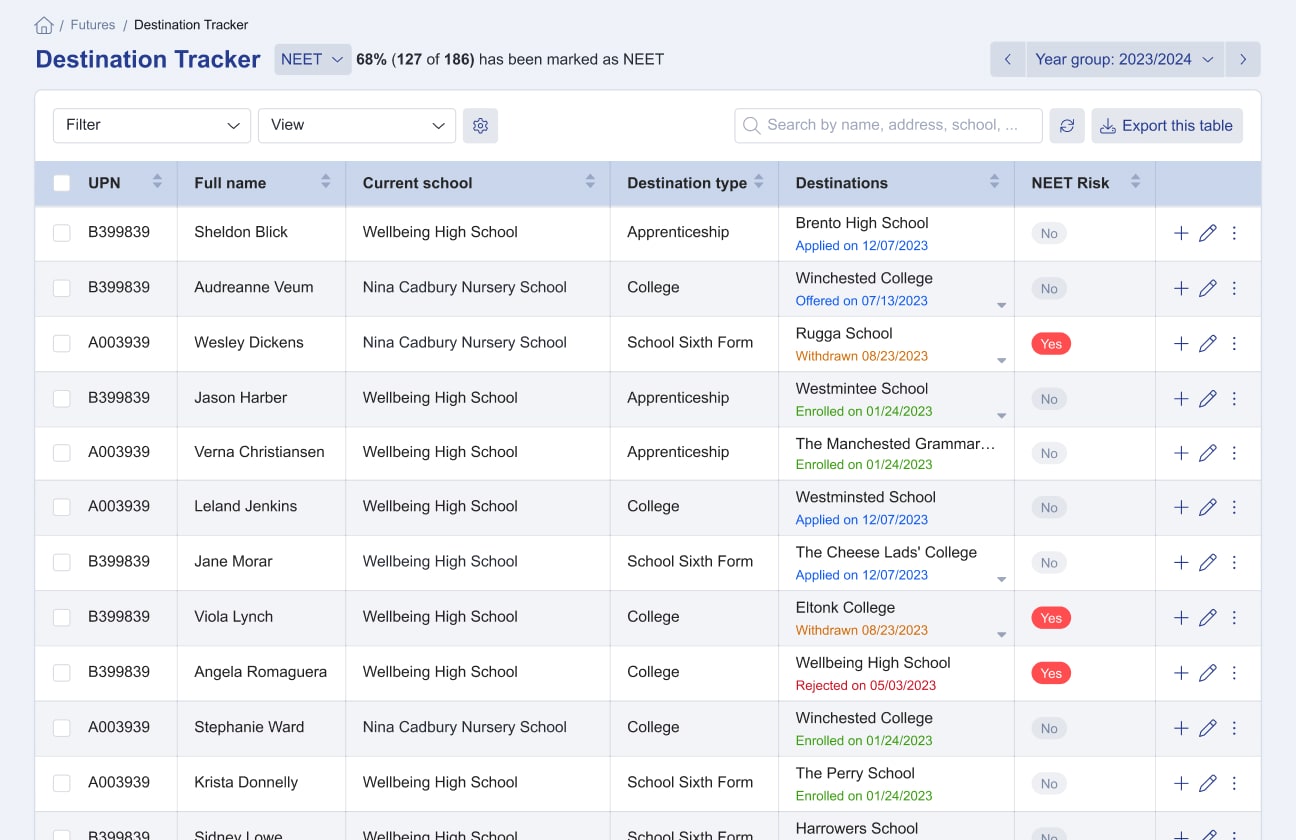Select Sheldon Blick's row checkbox
This screenshot has height=840, width=1296.
click(x=62, y=233)
